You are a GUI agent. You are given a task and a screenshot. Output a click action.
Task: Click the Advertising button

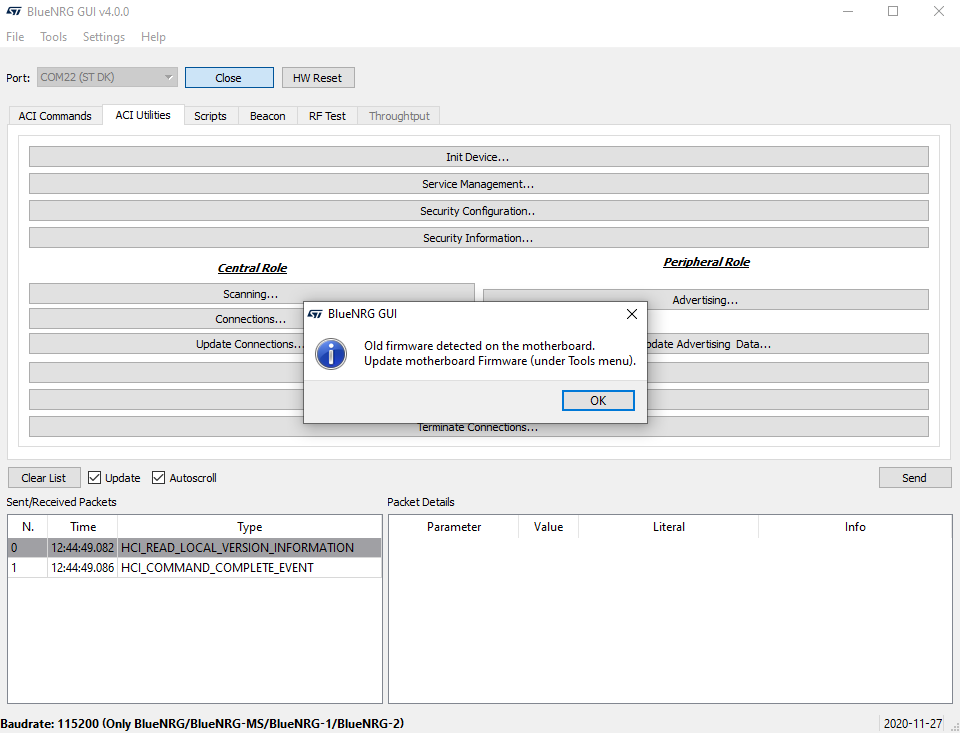pyautogui.click(x=705, y=299)
